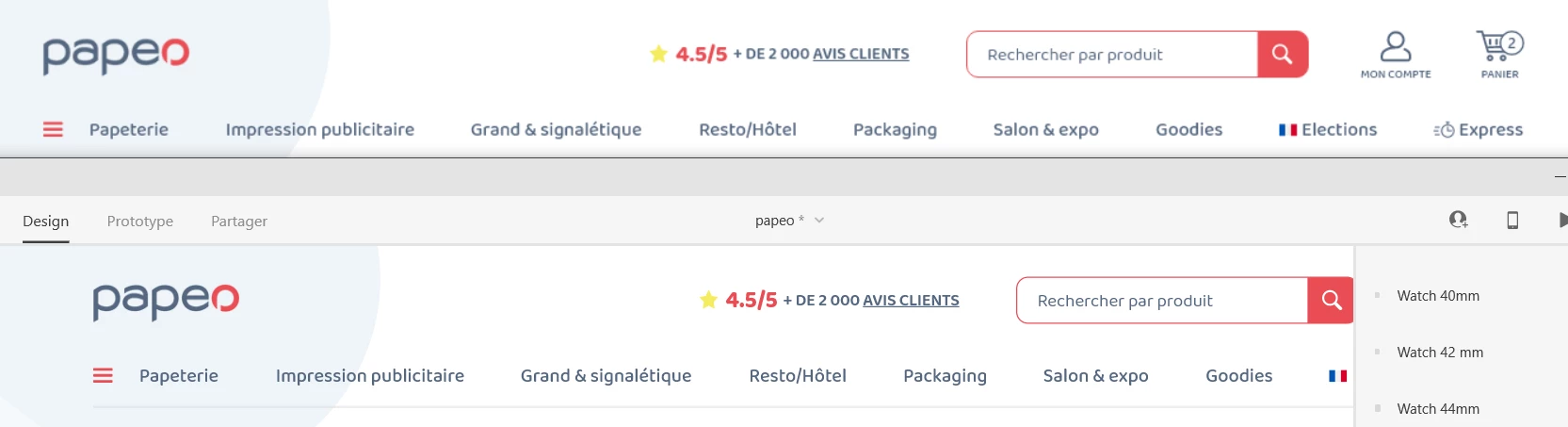The image size is (1568, 427).
Task: Click the French flag icon on the design canvas
Action: click(1337, 376)
